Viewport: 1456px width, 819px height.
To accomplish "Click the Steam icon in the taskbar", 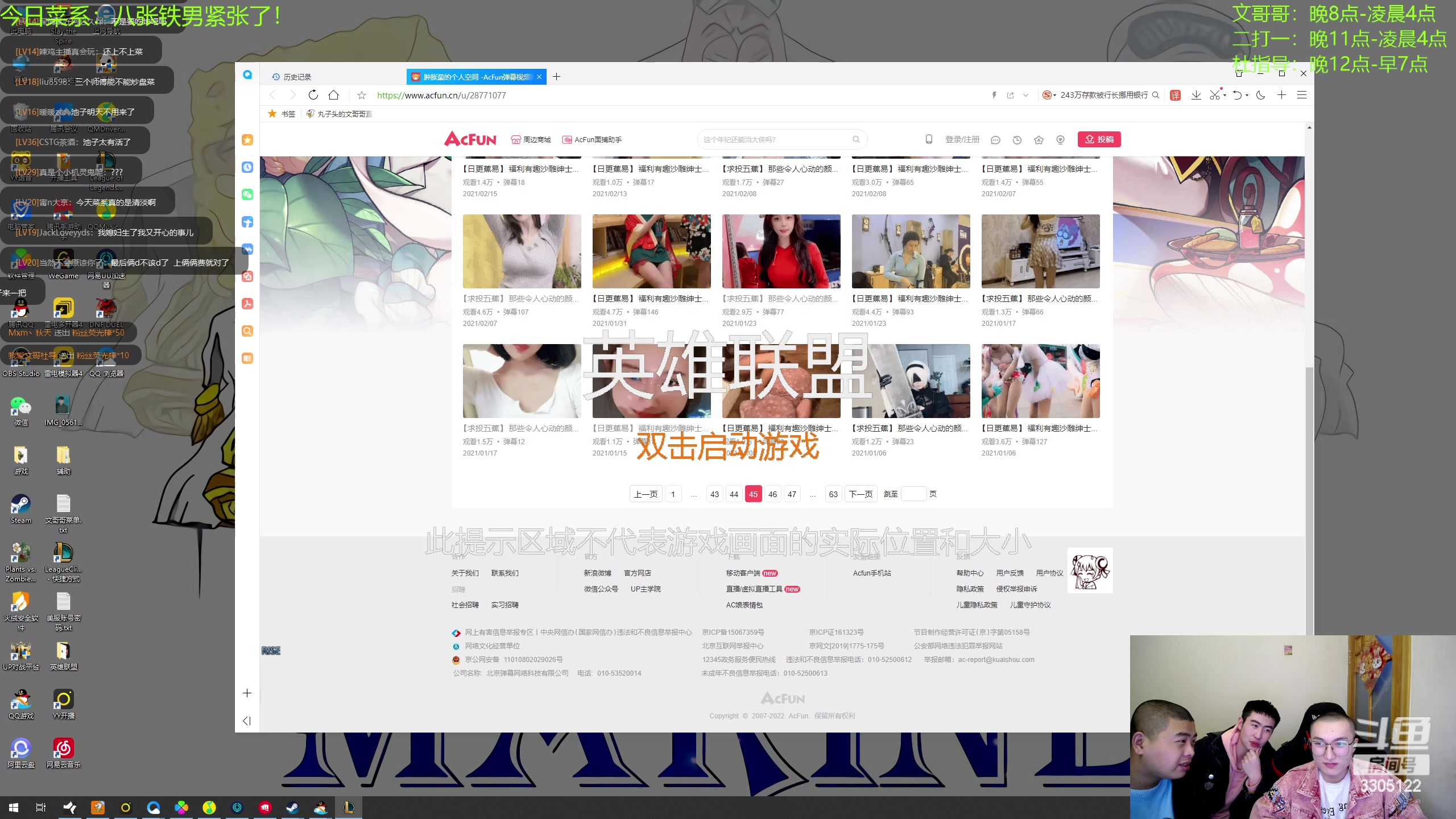I will coord(292,808).
